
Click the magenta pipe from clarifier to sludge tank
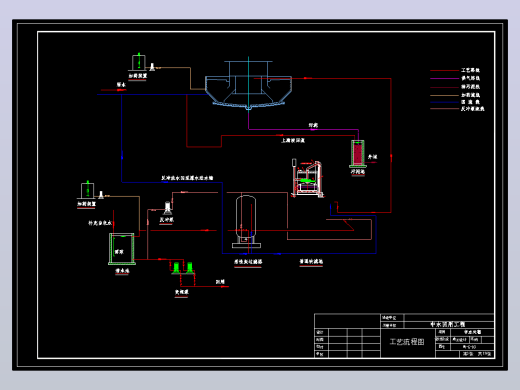[303, 129]
